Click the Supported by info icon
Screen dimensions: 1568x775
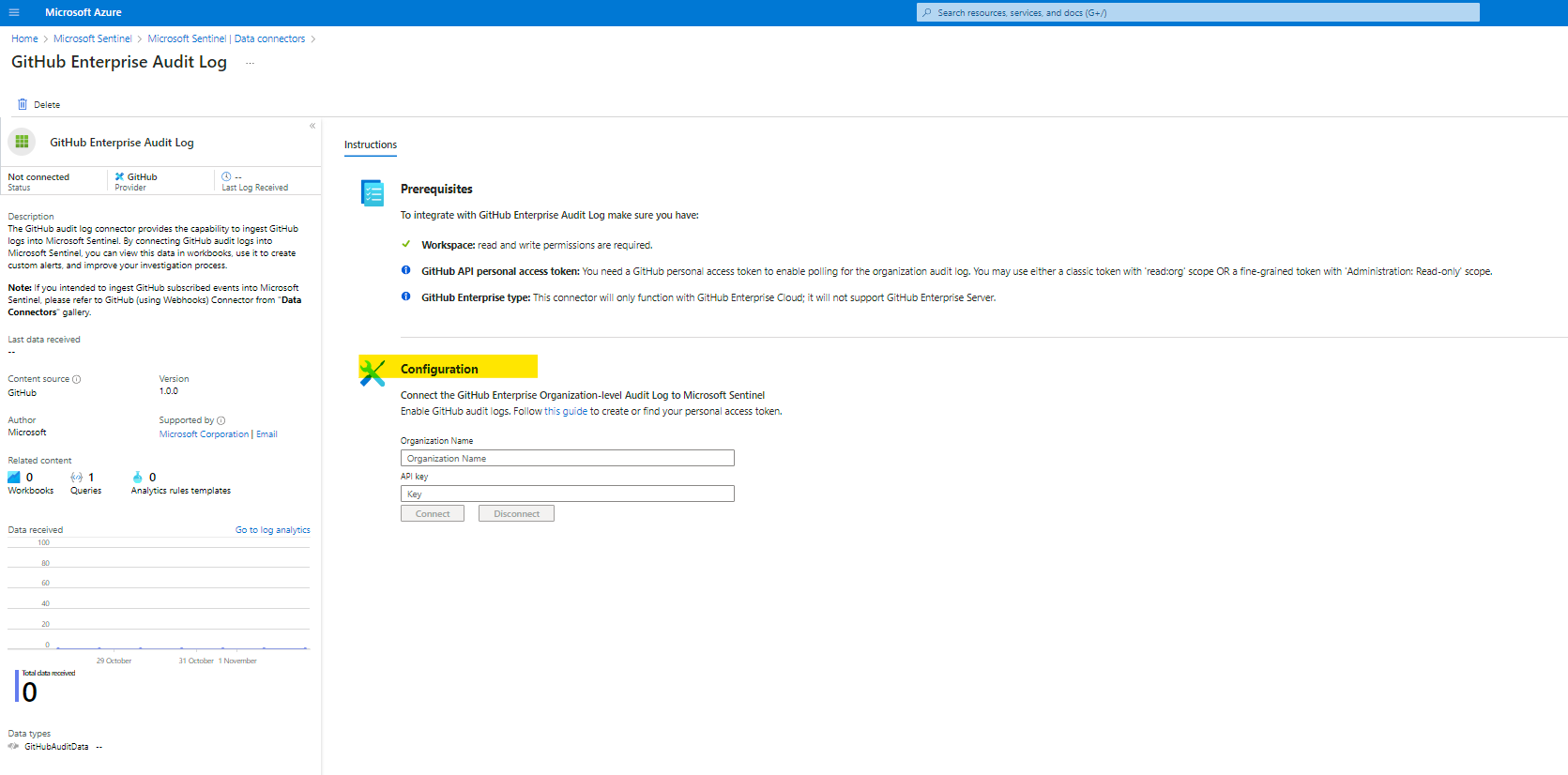coord(221,420)
